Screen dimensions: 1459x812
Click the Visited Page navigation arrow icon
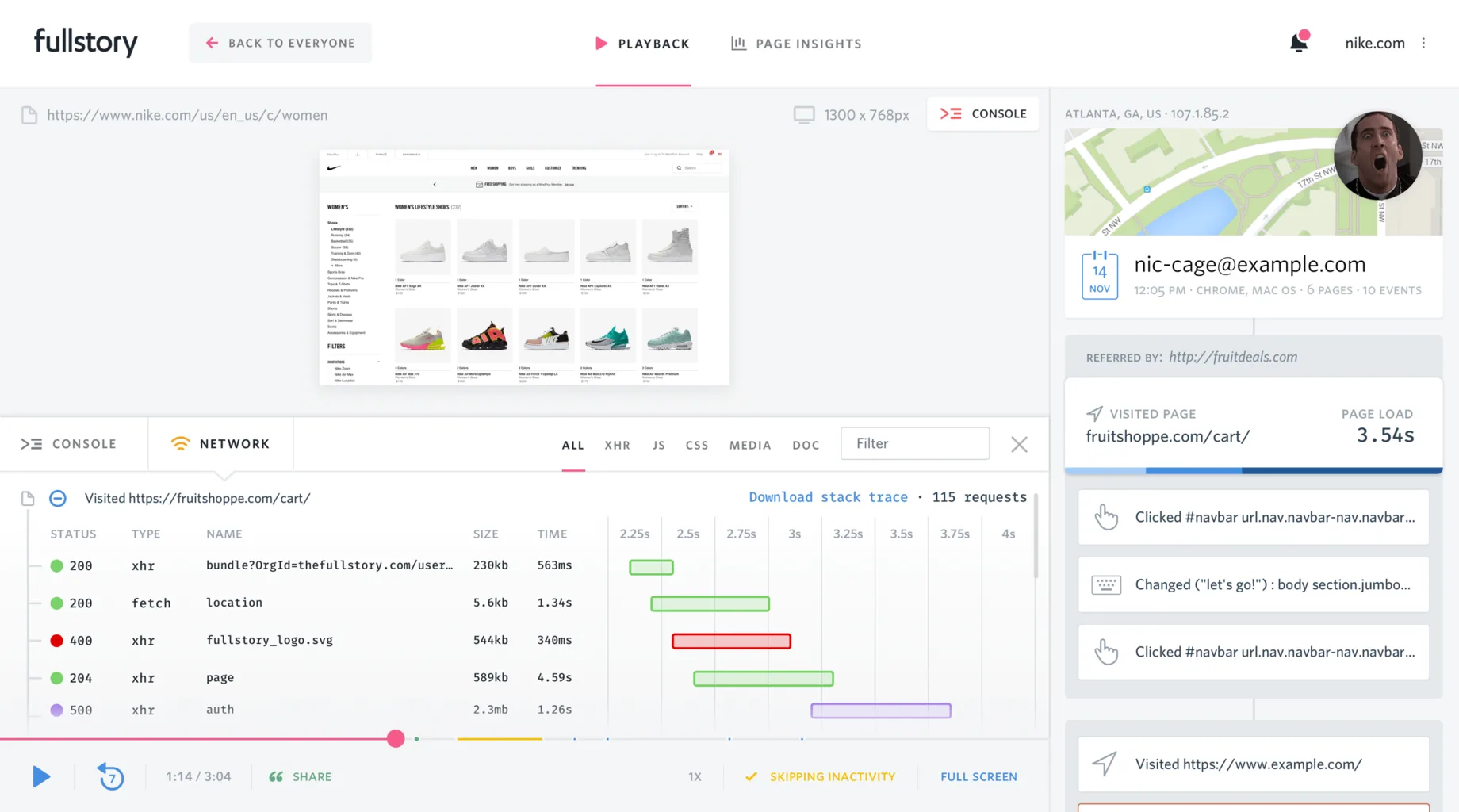coord(1094,413)
